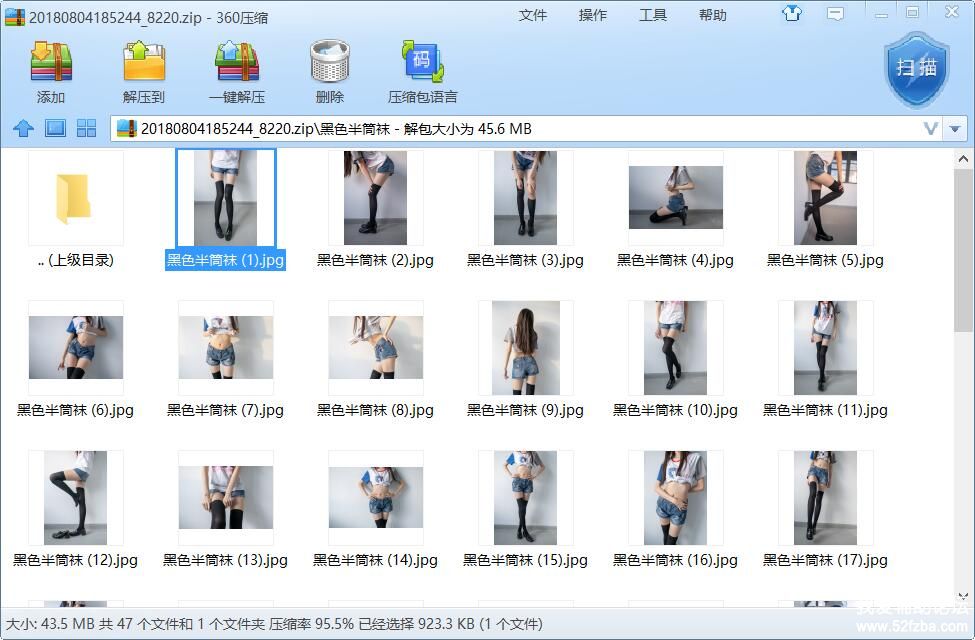This screenshot has height=640, width=975.
Task: Click the 扫描 (Scan) shield button
Action: 917,70
